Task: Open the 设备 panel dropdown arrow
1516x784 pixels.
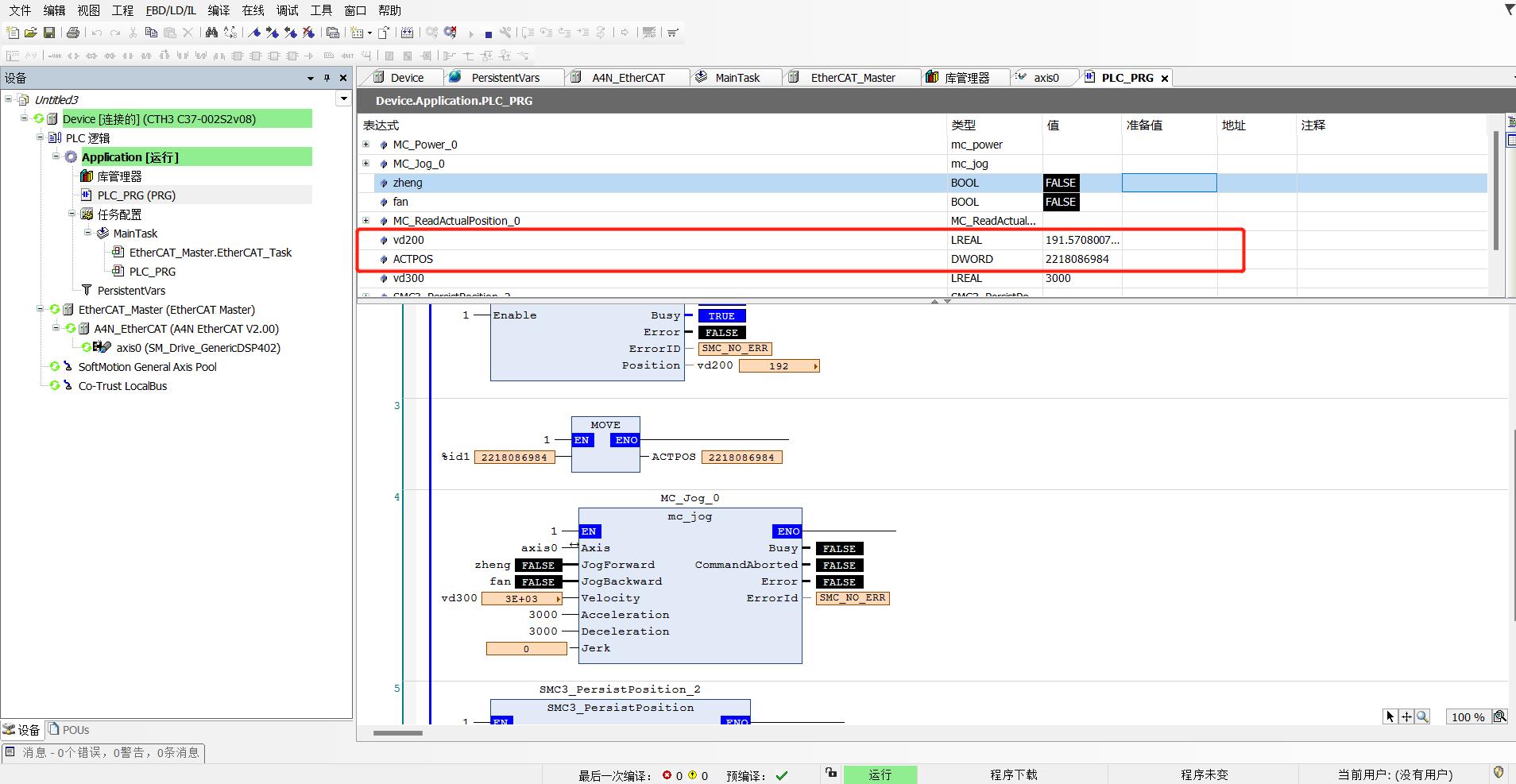Action: [311, 78]
